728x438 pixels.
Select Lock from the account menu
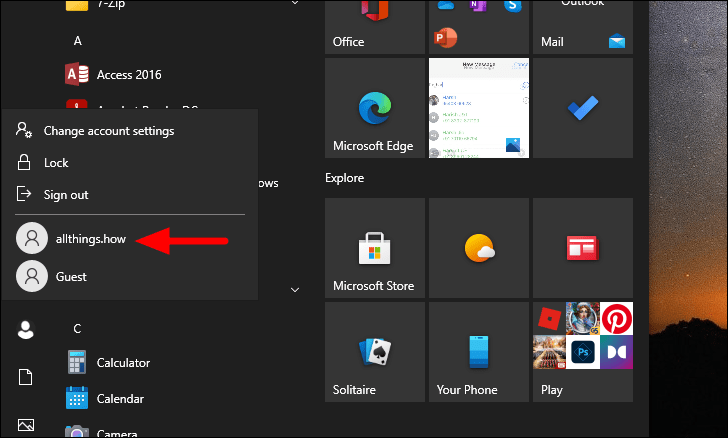tap(130, 163)
